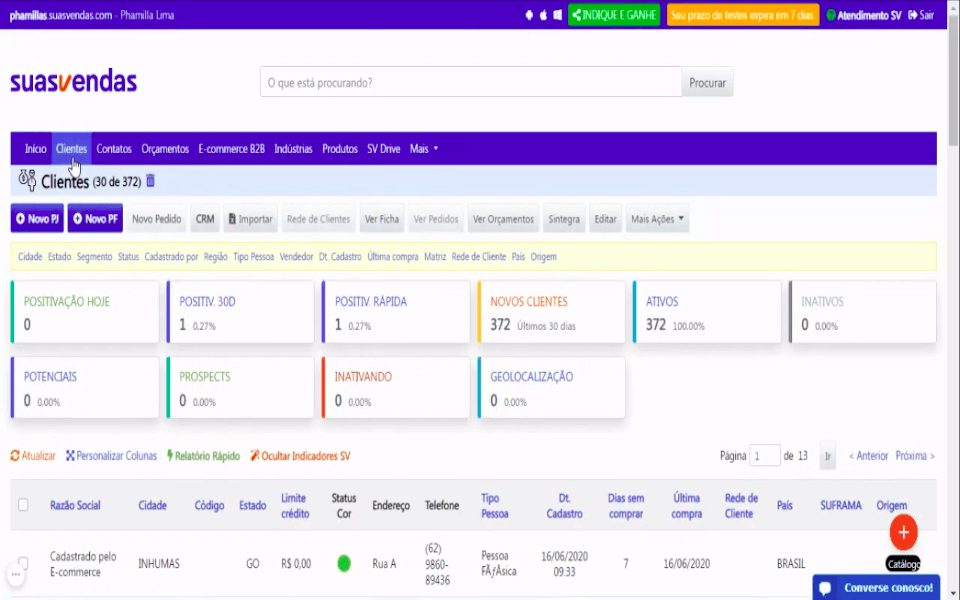Open the CRM button
Viewport: 960px width, 600px height.
[205, 219]
